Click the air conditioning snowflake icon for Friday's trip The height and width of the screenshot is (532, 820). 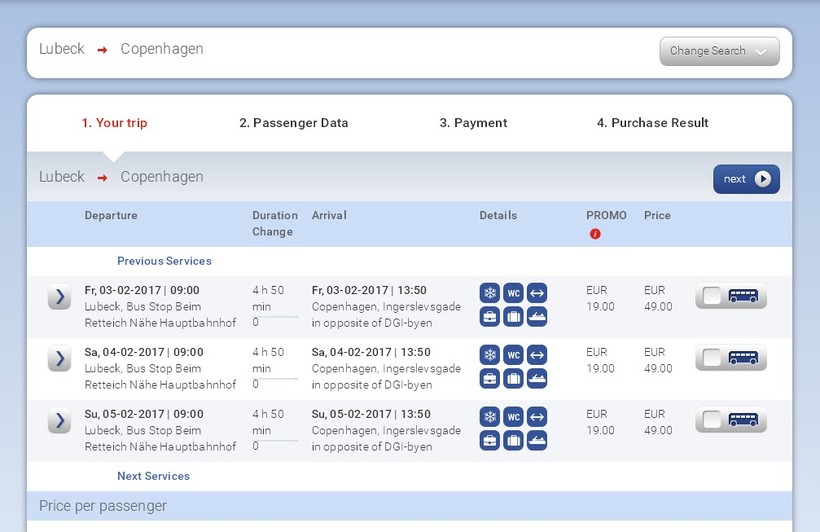(x=490, y=293)
